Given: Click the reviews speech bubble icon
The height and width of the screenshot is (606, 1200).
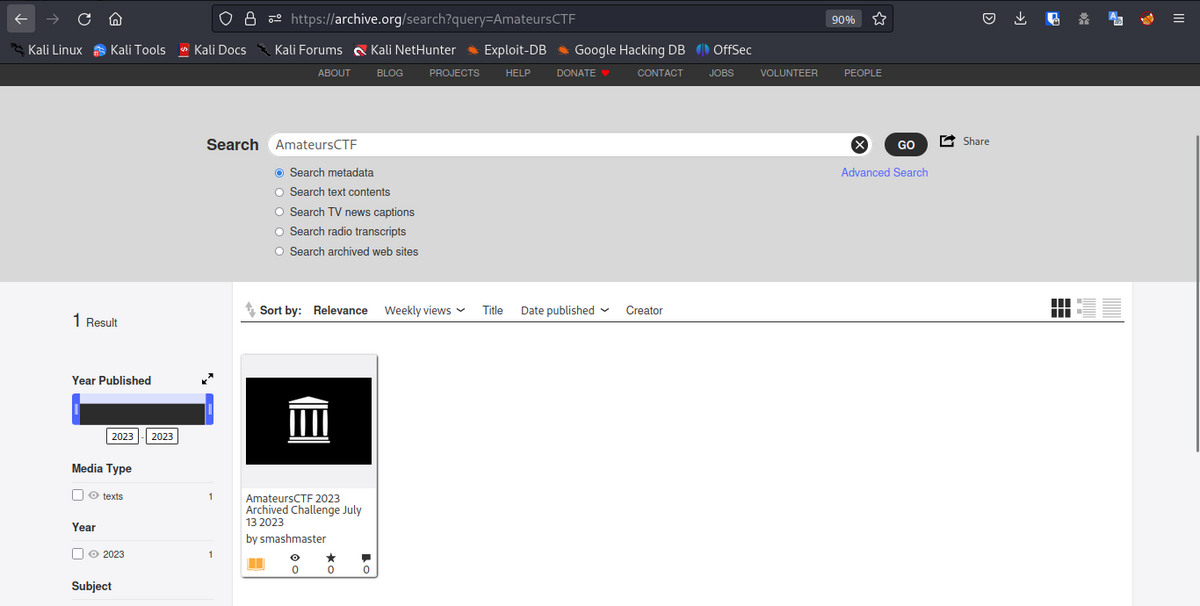Looking at the screenshot, I should pos(366,558).
